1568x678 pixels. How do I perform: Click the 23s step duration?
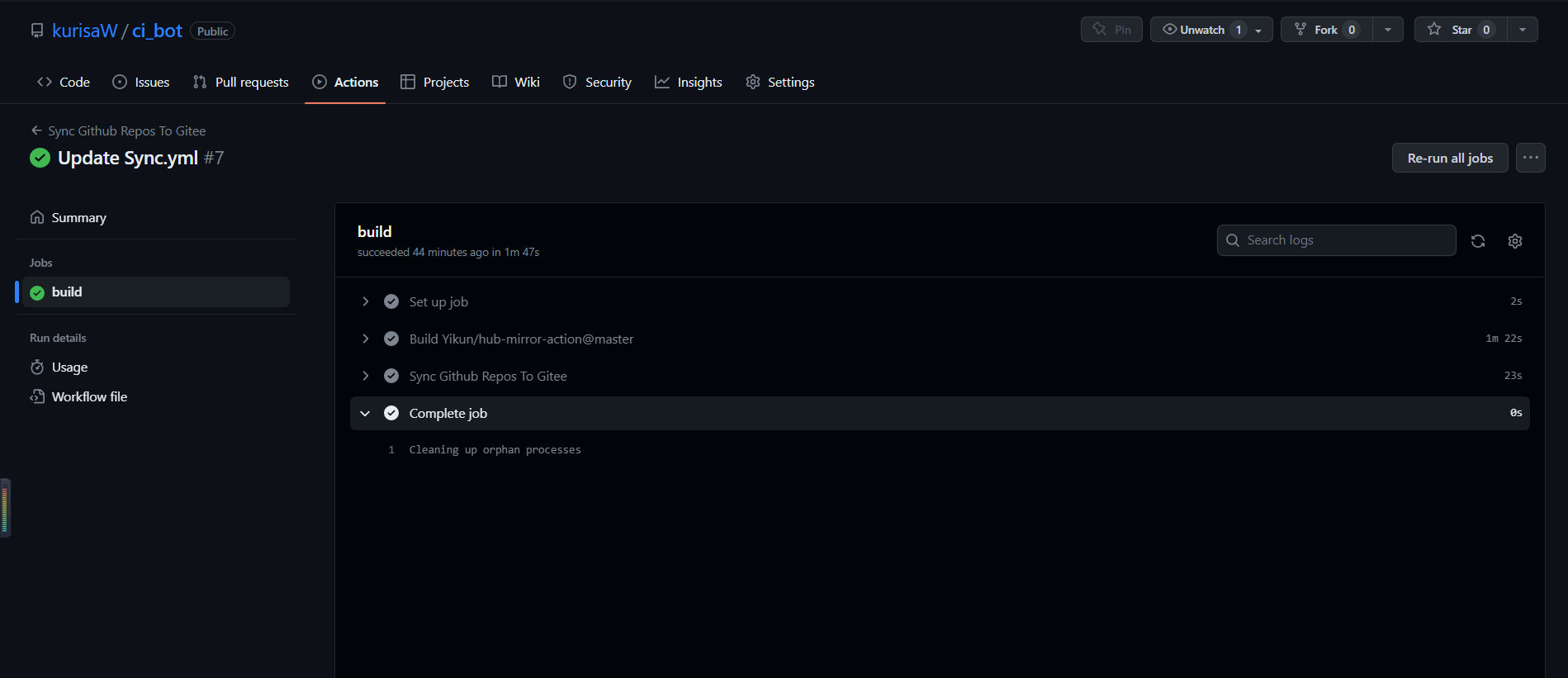click(x=1513, y=376)
